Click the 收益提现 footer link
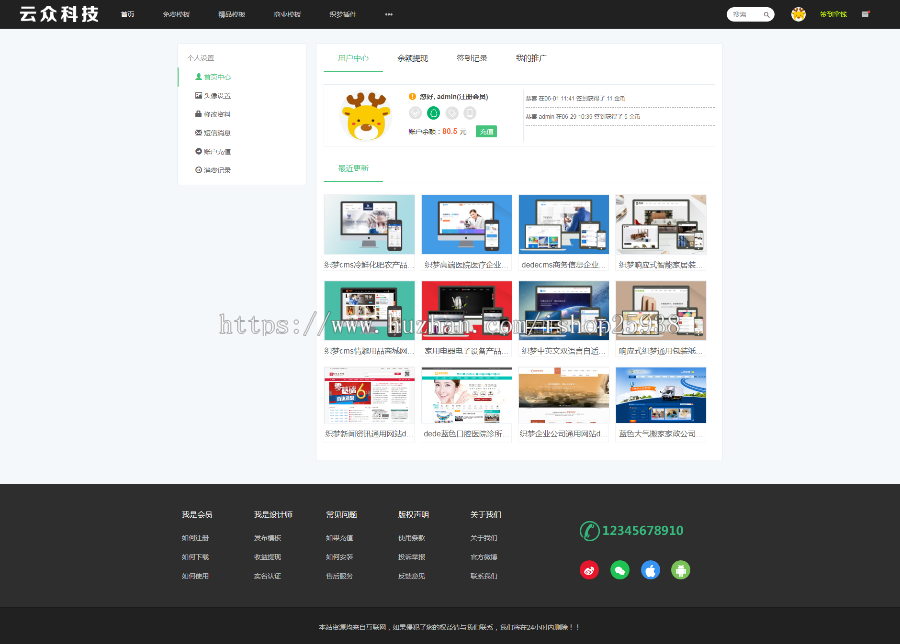Screen dimensions: 900x644 [267, 557]
